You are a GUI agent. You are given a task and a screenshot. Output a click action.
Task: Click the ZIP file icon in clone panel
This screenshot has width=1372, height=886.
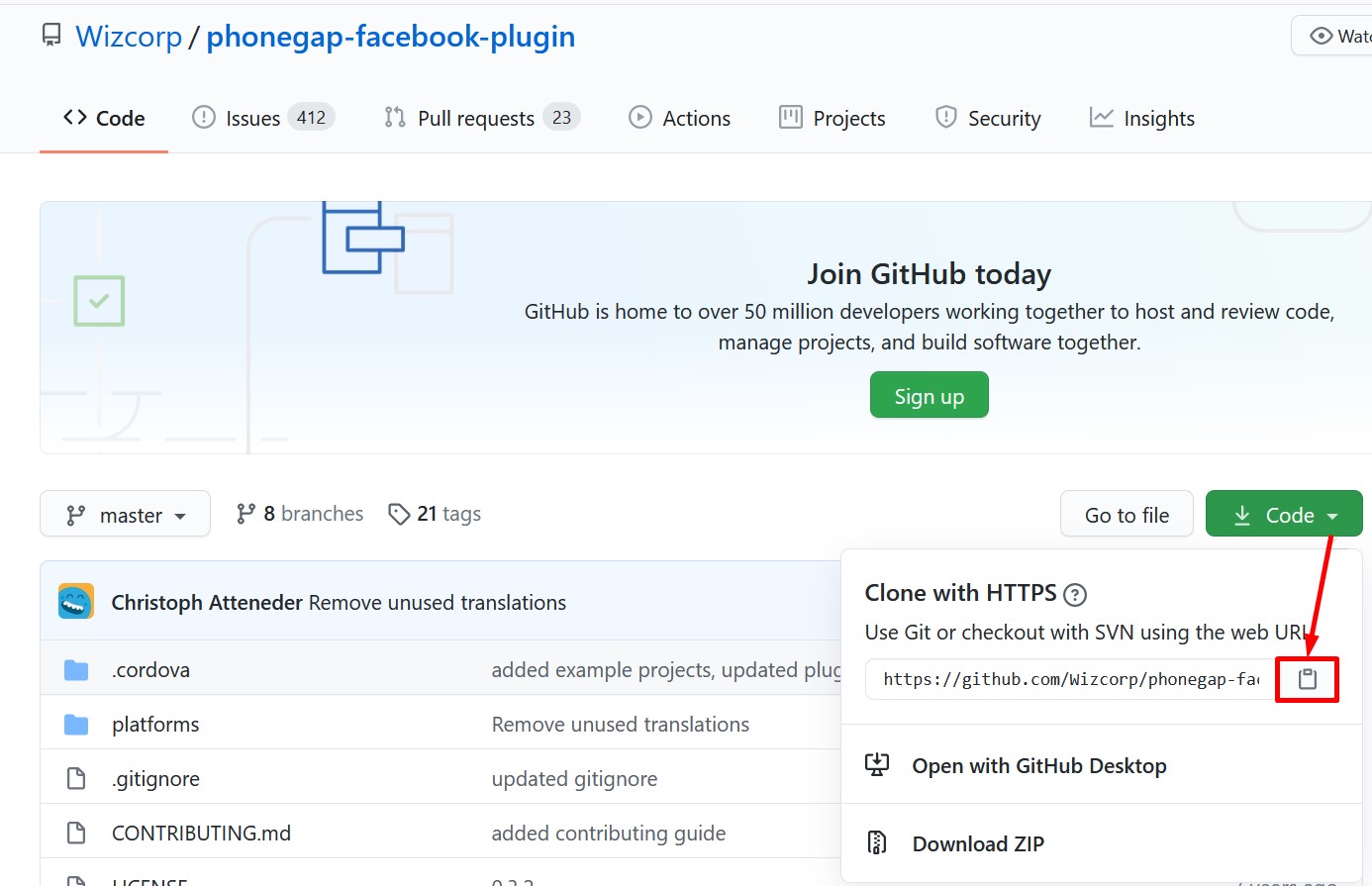click(877, 842)
